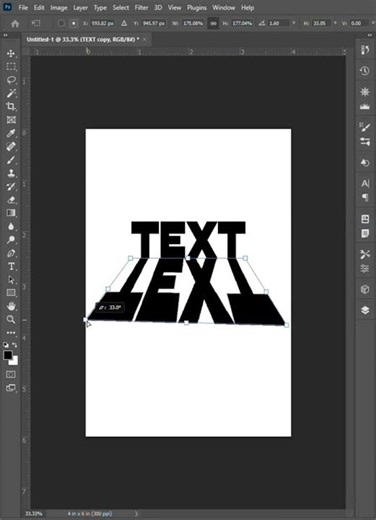
Task: Click the W width percentage field
Action: coord(193,23)
